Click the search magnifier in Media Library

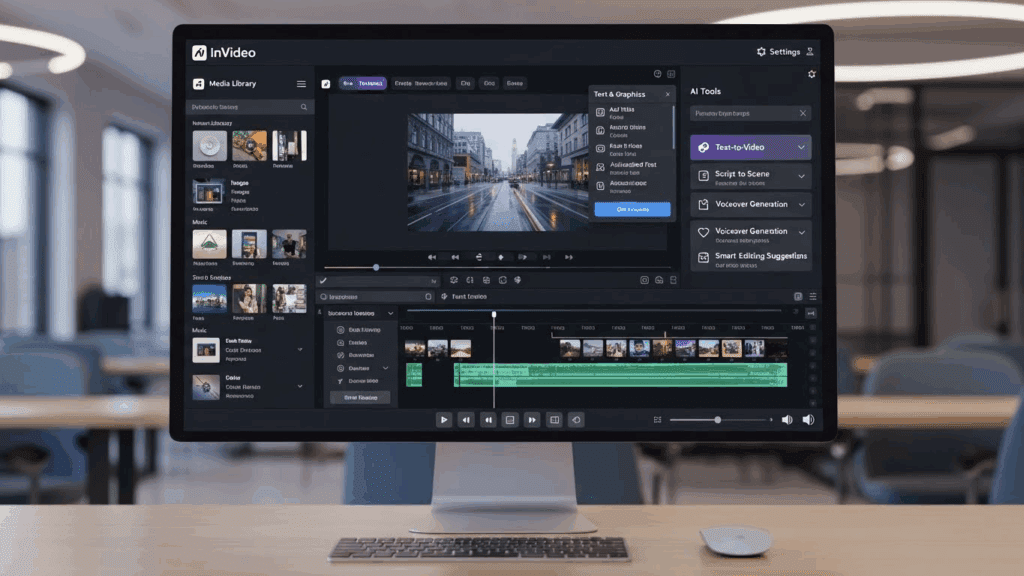(304, 107)
